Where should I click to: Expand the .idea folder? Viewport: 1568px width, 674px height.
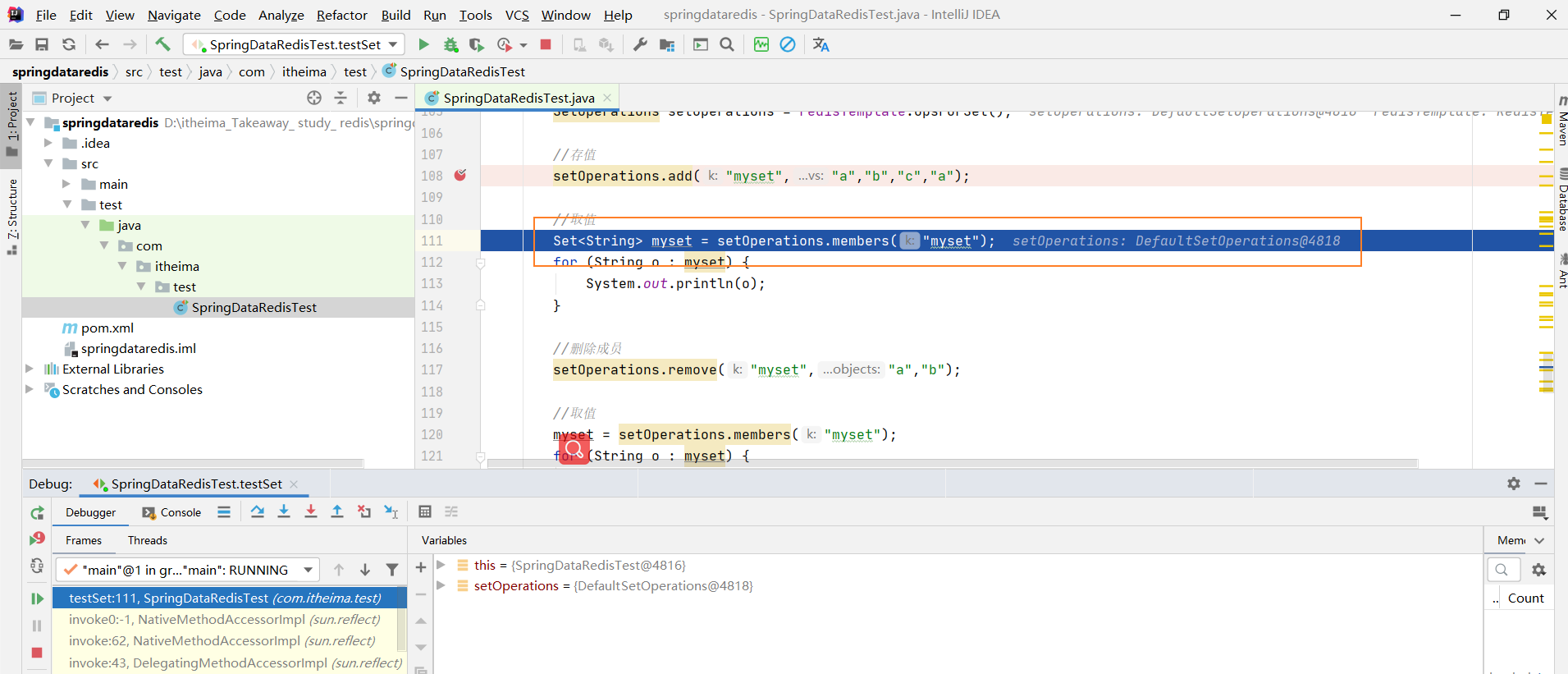point(48,143)
